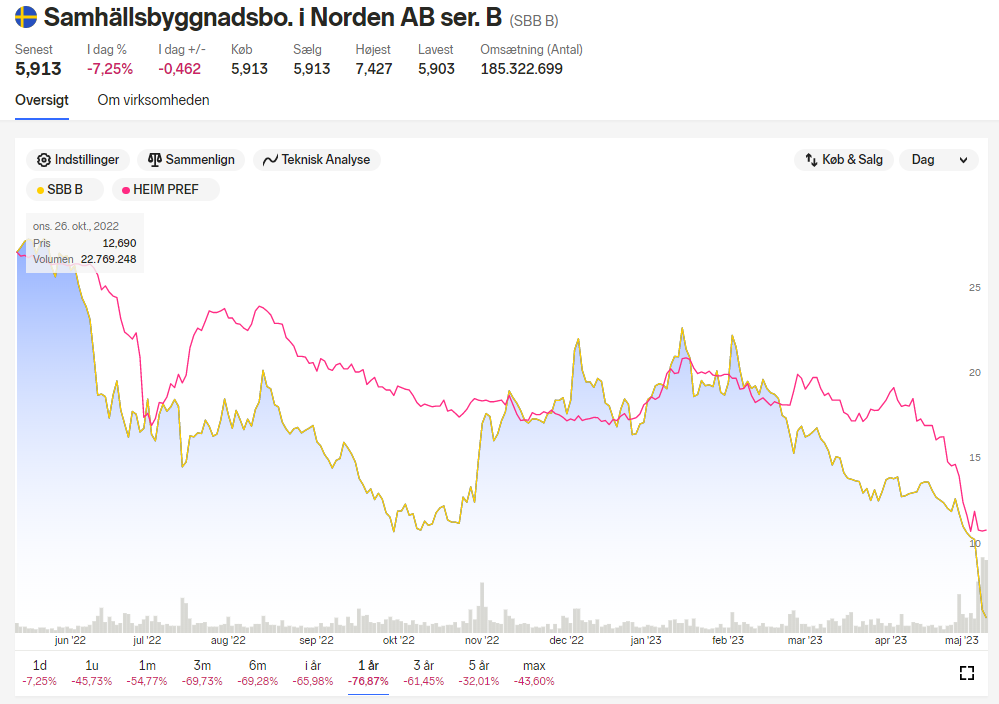999x704 pixels.
Task: Select 1u time range
Action: click(x=92, y=673)
